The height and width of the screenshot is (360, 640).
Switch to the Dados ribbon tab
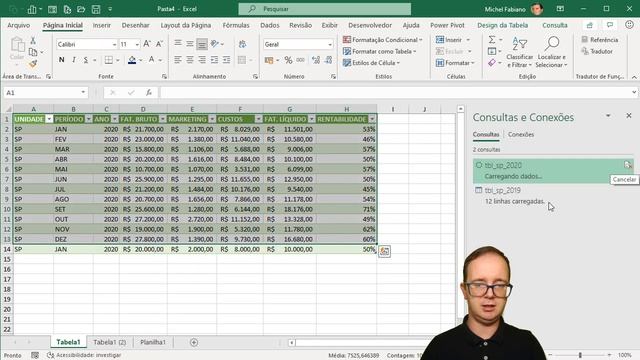coord(270,25)
